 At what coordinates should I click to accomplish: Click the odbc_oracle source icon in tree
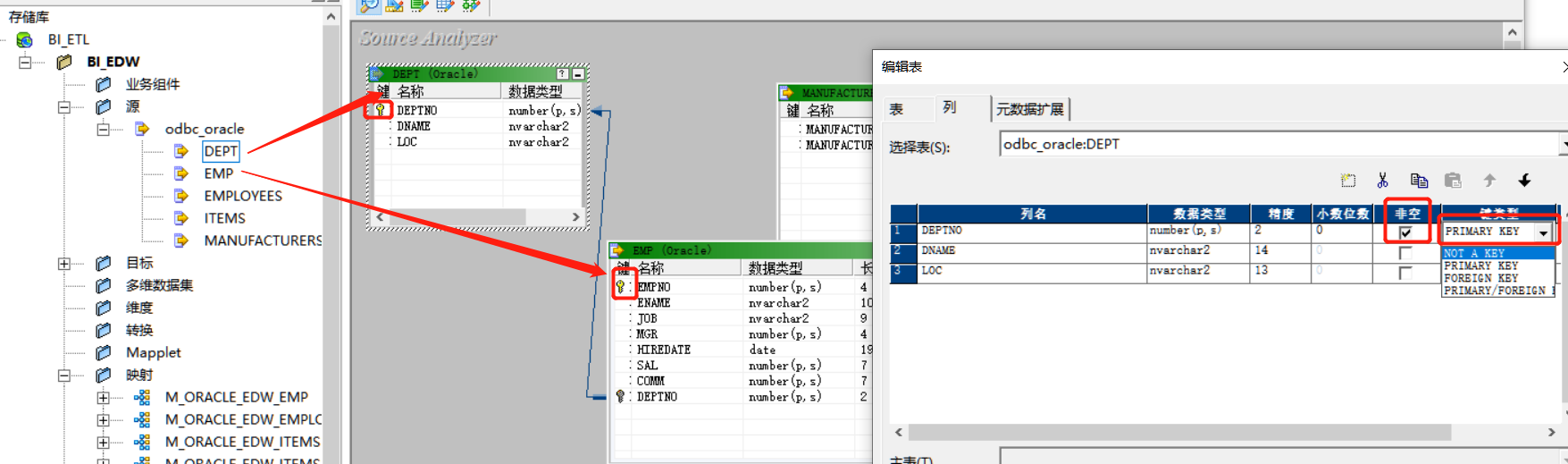point(142,129)
